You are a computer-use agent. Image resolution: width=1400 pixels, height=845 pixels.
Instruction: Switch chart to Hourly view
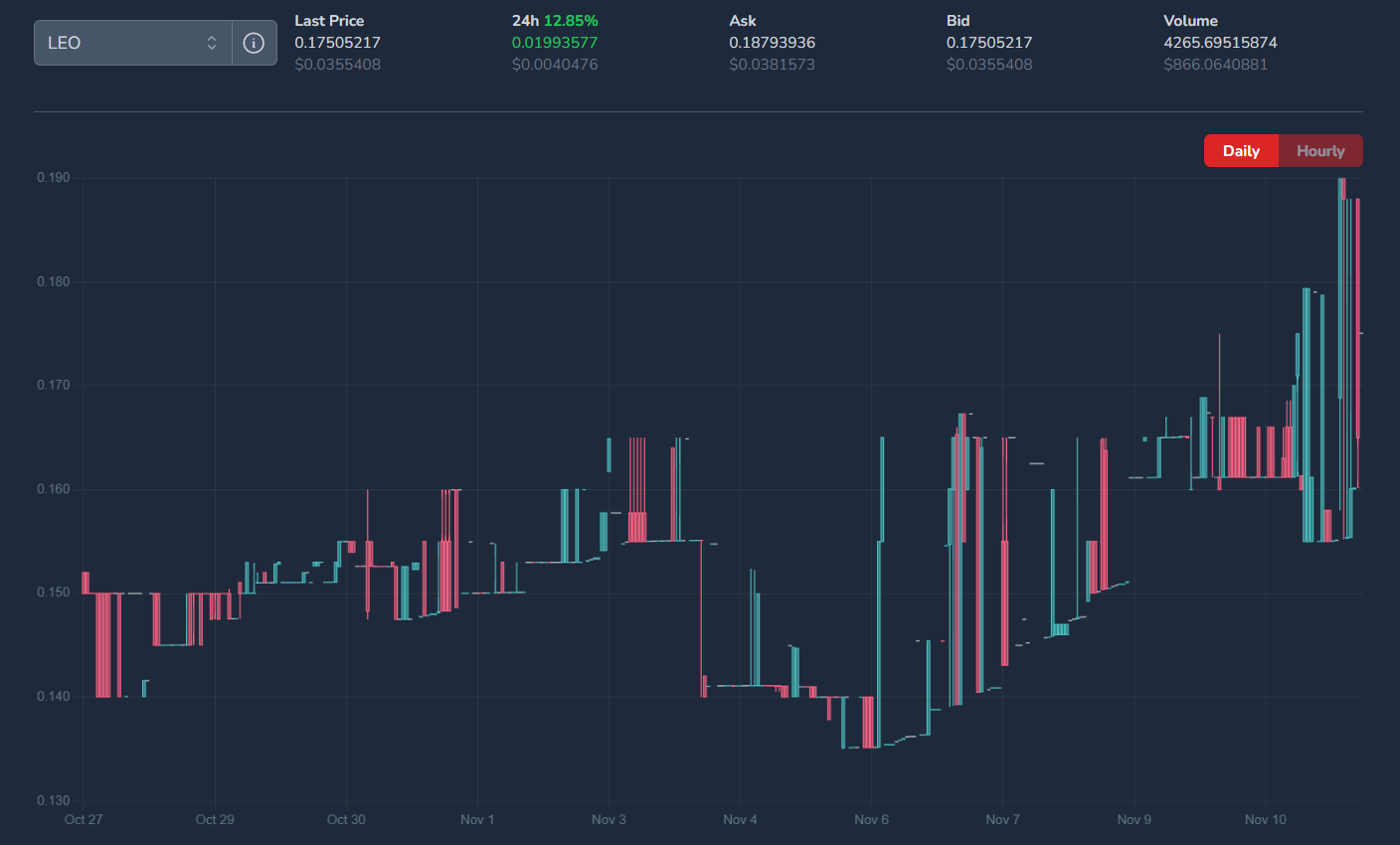1320,151
